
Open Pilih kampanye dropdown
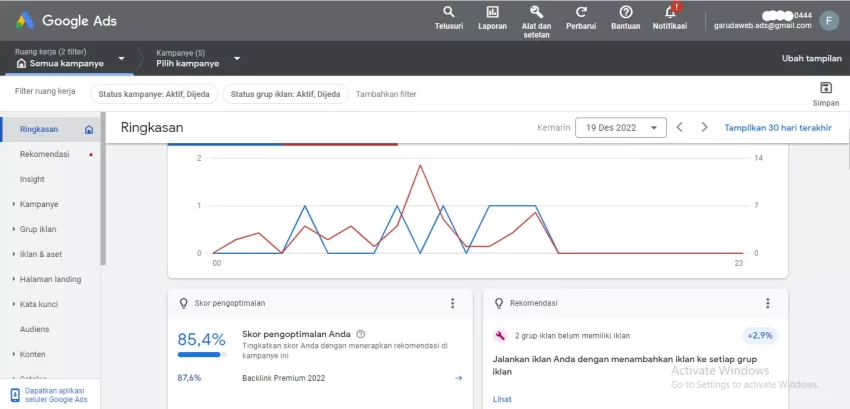(237, 58)
